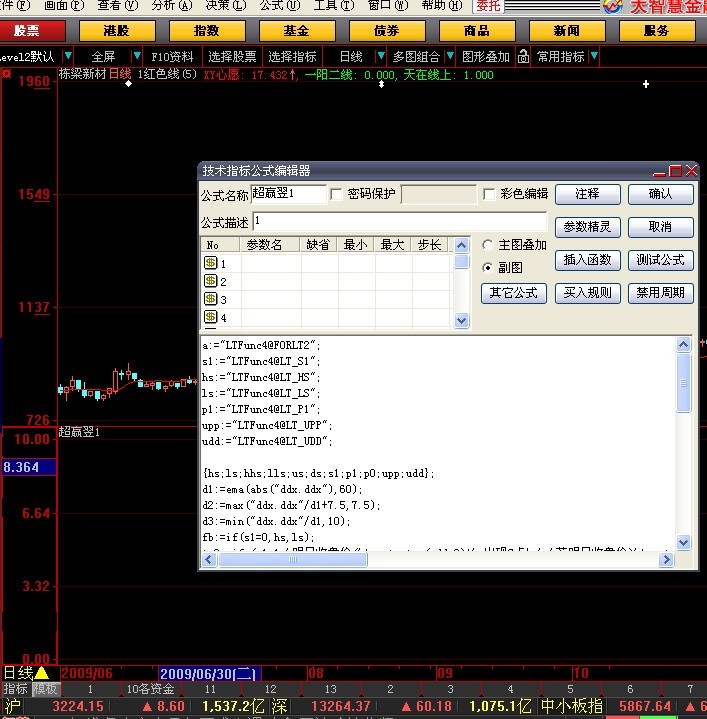This screenshot has height=719, width=707.
Task: Open the dropdown arrow after 图形叠加
Action: pos(522,56)
